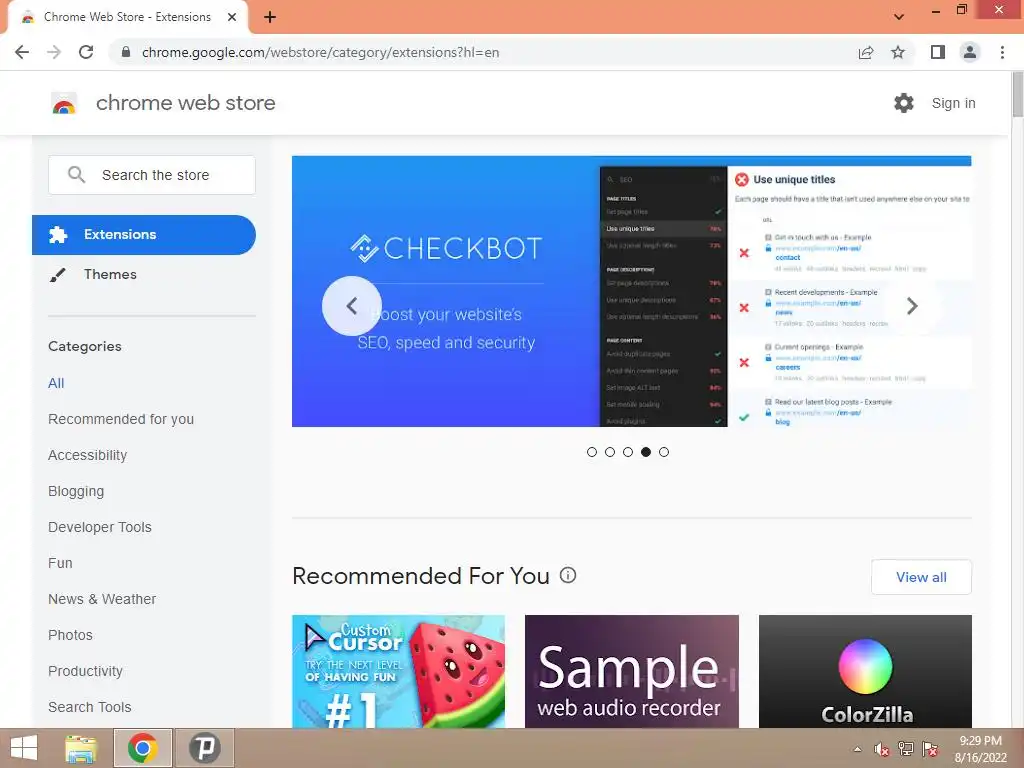This screenshot has height=768, width=1024.
Task: Click the Search the store field
Action: [x=152, y=175]
